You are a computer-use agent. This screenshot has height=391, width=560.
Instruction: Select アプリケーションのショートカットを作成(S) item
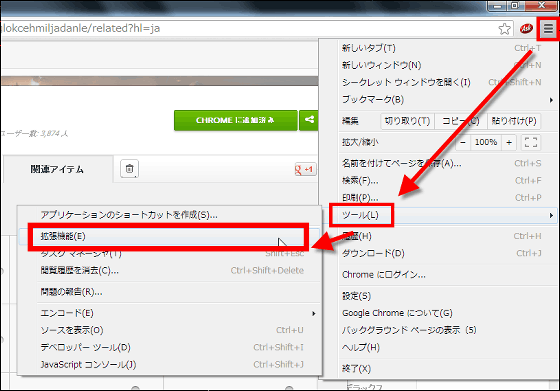[169, 215]
